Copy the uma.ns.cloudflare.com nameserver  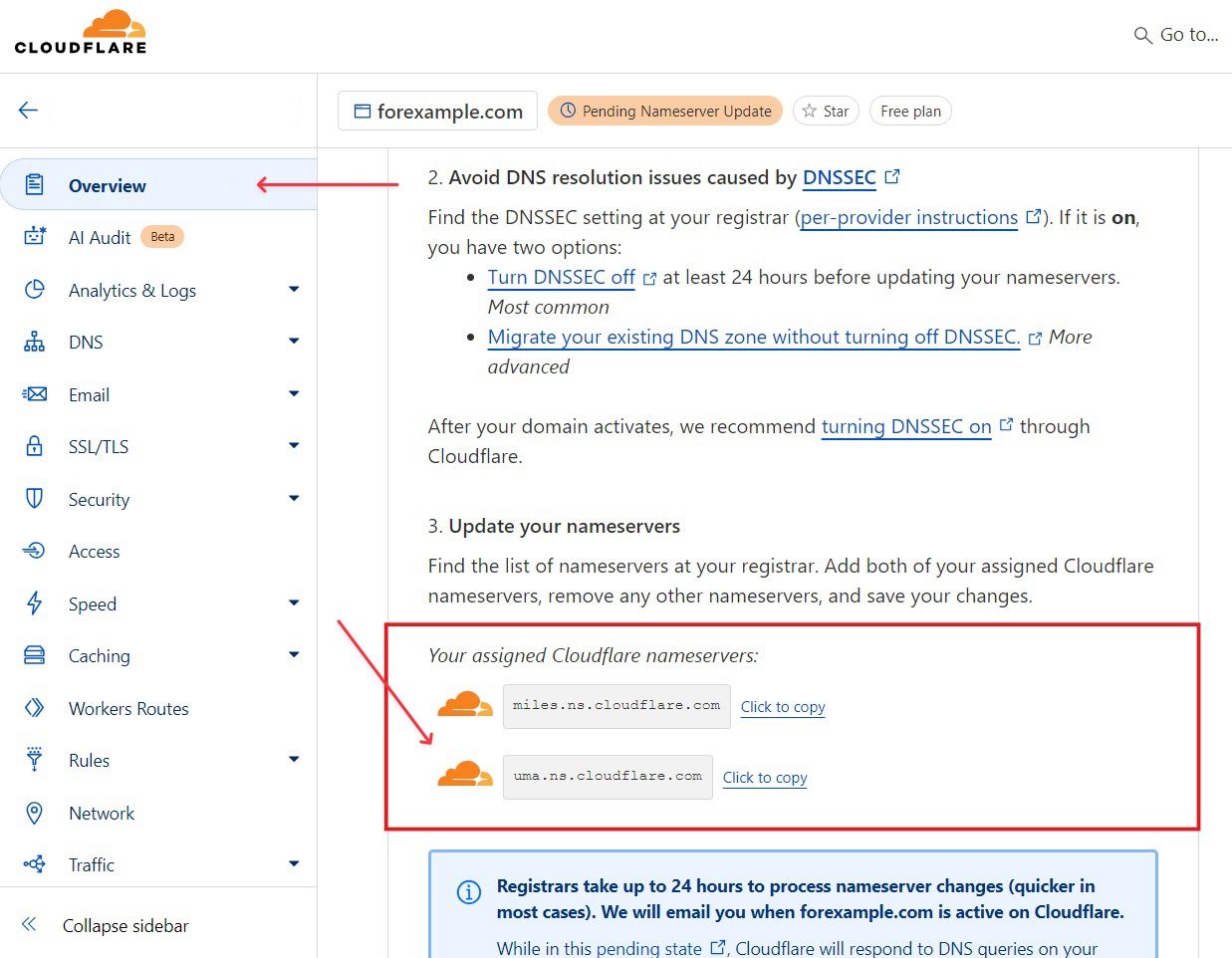[x=765, y=778]
